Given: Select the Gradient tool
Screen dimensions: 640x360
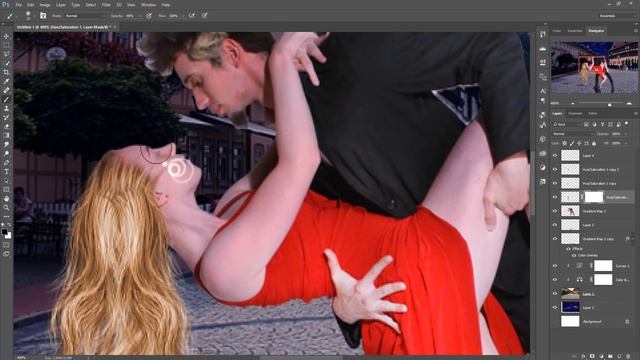Looking at the screenshot, I should pos(6,135).
